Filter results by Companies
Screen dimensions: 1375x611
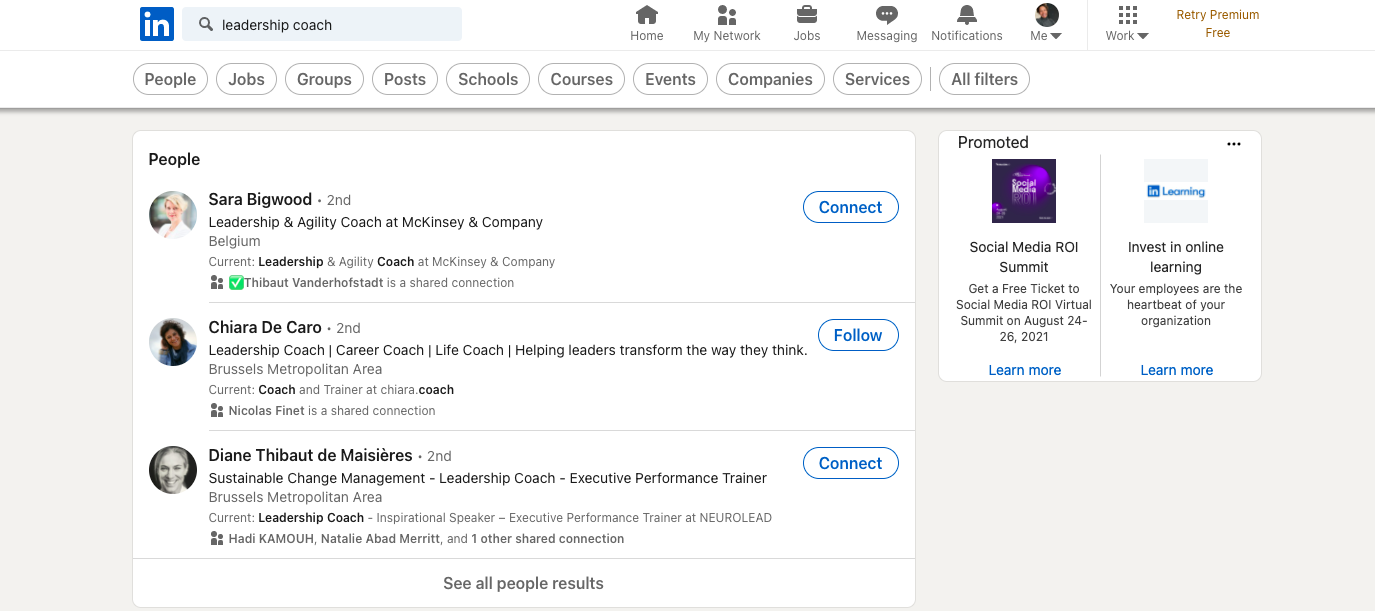770,79
